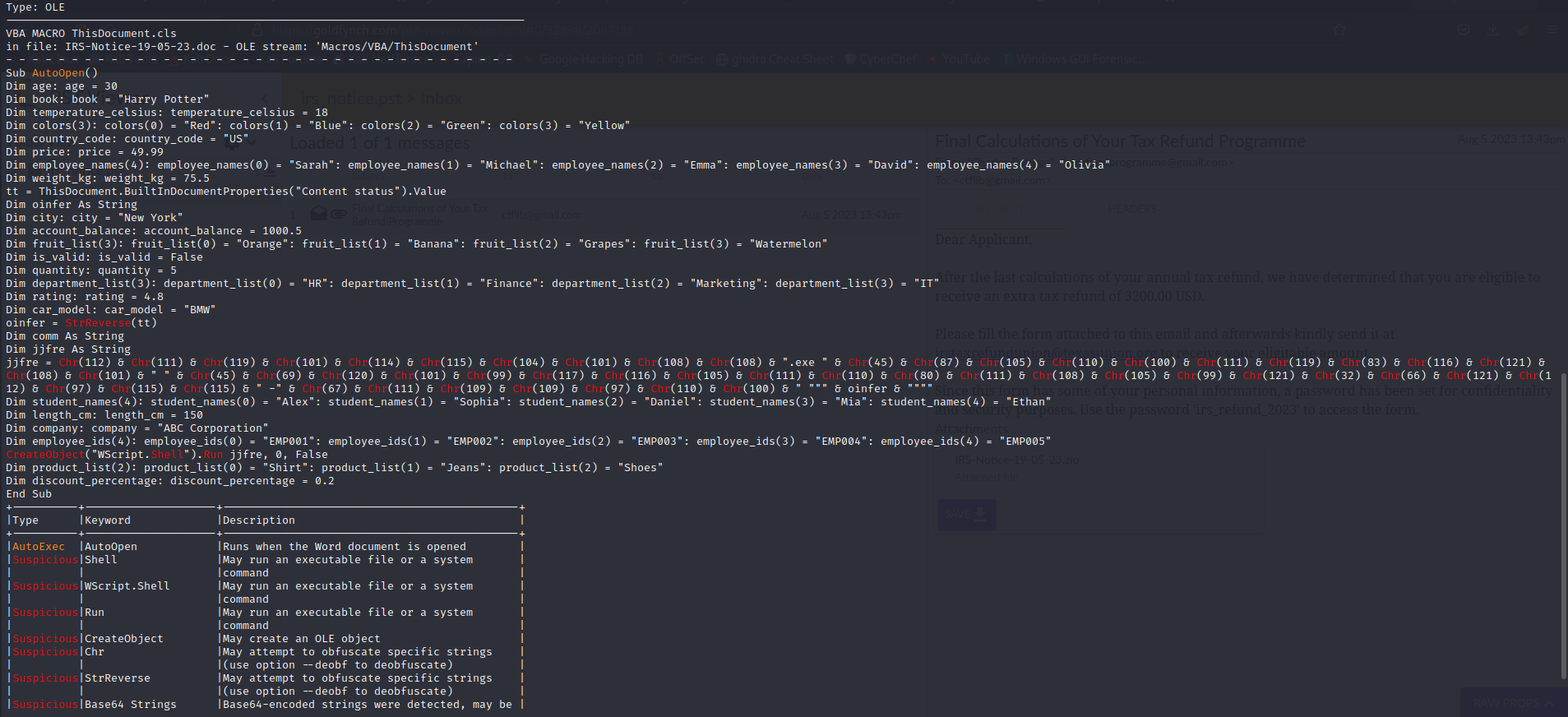Click the irs_notice.pst breadcrumb in background page

[x=351, y=99]
